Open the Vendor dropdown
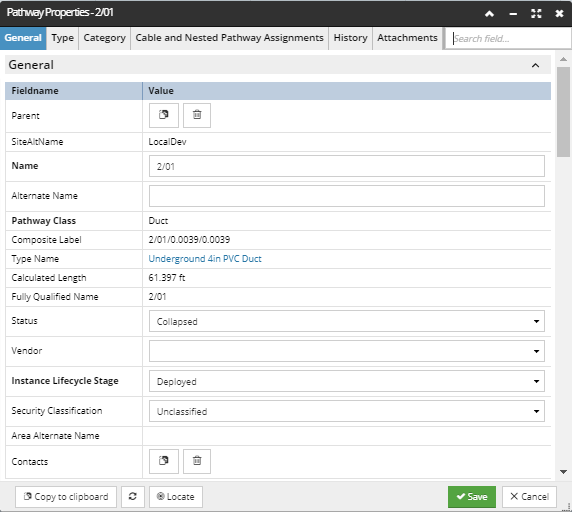572x512 pixels. [x=347, y=351]
